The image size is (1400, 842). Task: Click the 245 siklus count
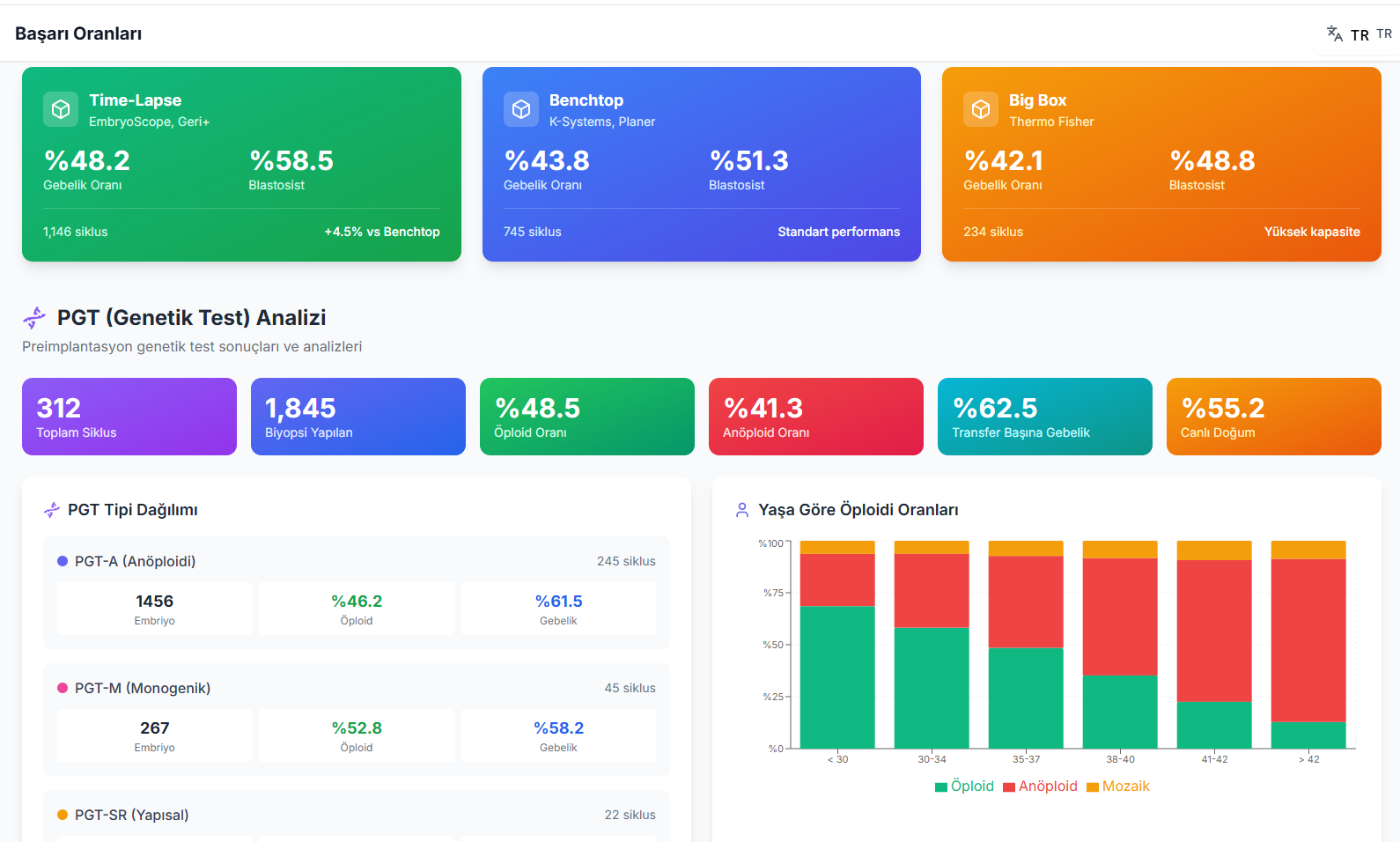[626, 561]
